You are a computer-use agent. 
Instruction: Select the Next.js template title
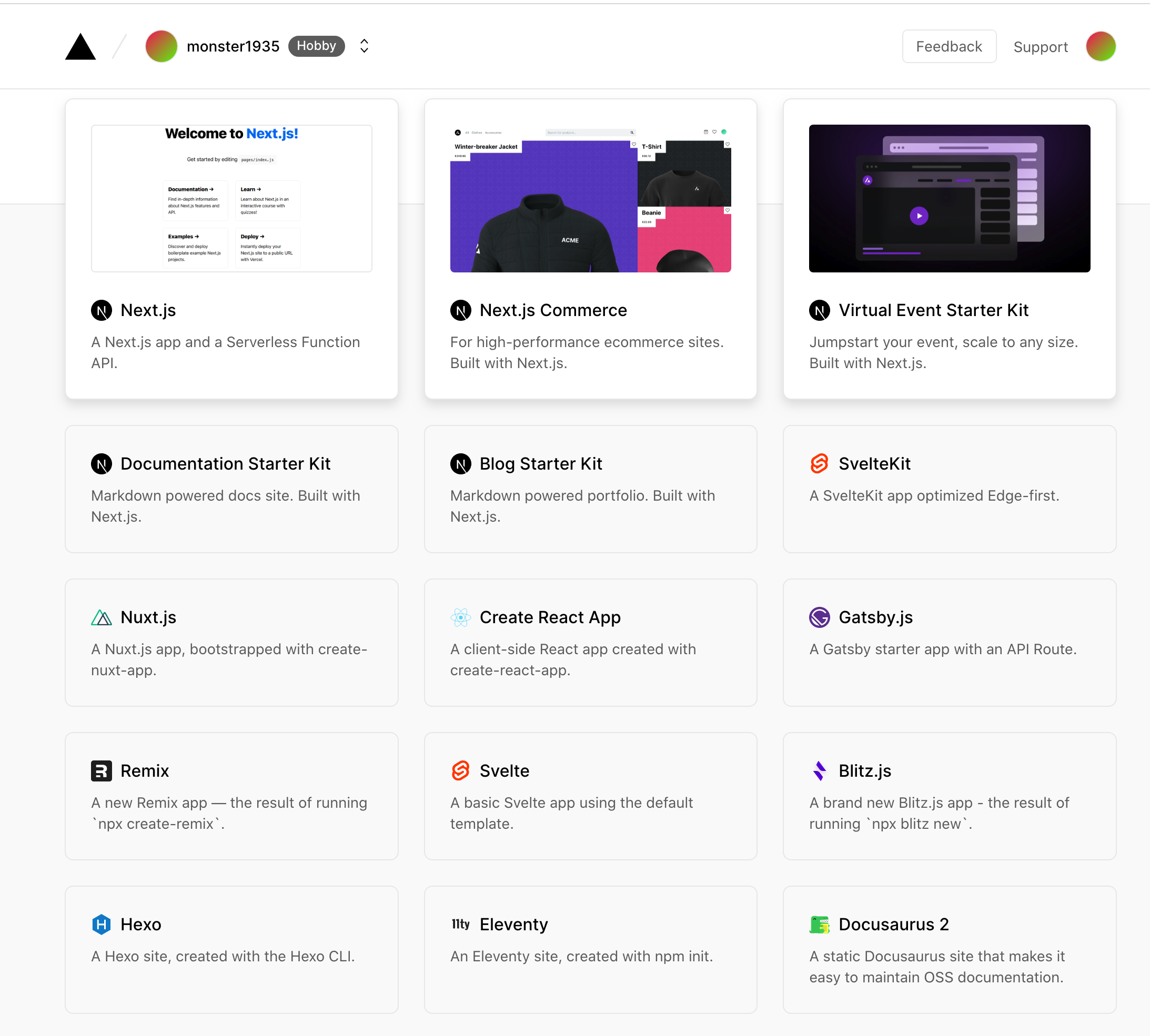coord(148,310)
